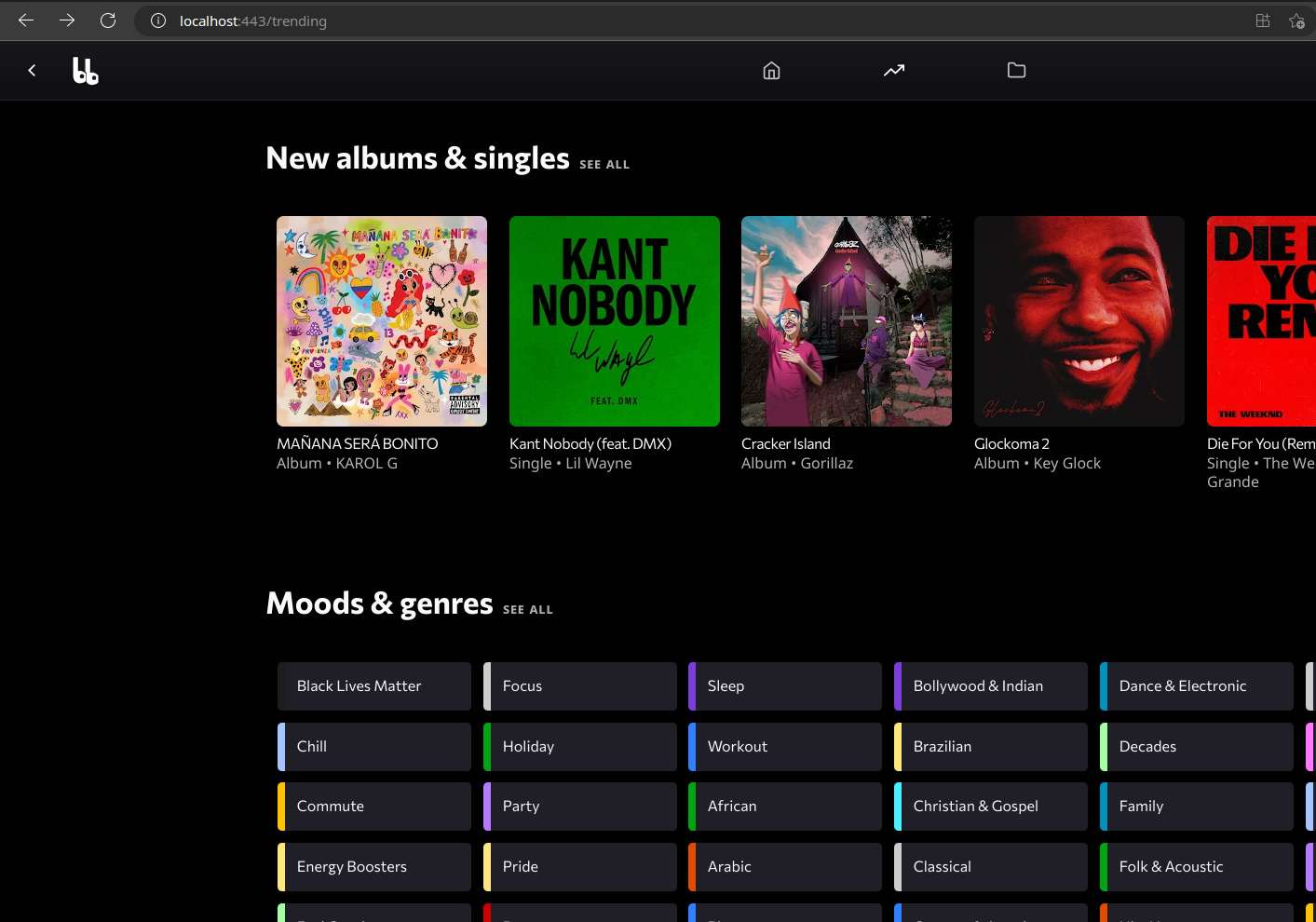Viewport: 1316px width, 922px height.
Task: Open the Arabic genre
Action: pyautogui.click(x=785, y=867)
